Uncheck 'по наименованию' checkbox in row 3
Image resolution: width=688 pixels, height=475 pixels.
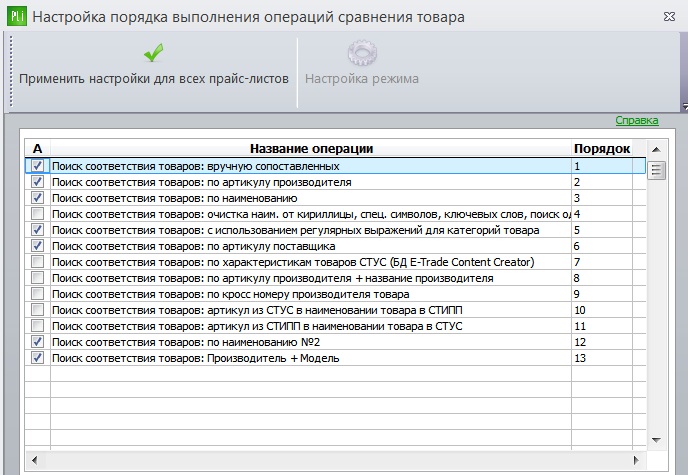(38, 198)
